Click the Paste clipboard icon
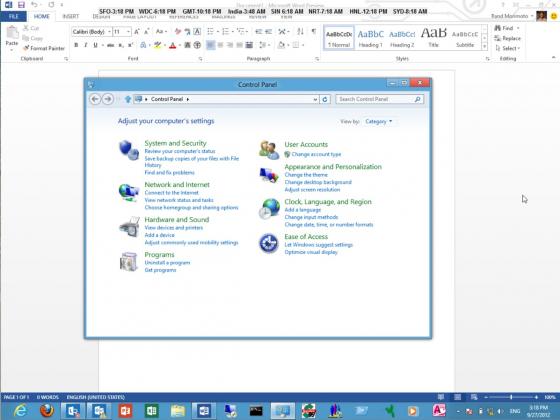 pos(12,33)
